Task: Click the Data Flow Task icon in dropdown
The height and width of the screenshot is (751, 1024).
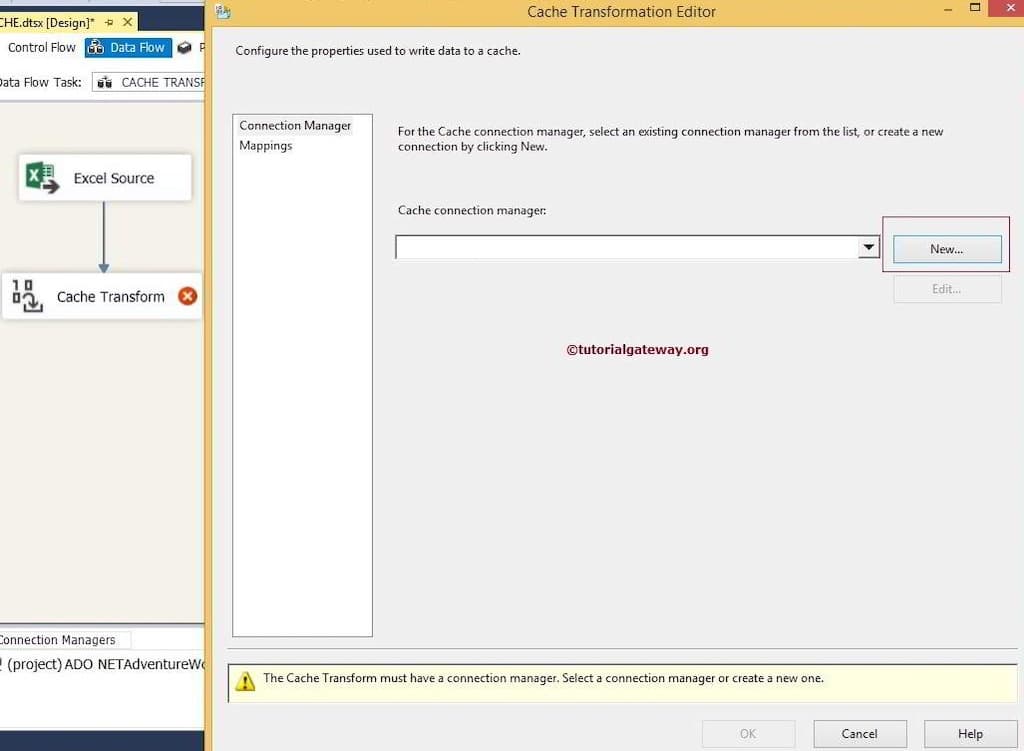Action: click(104, 82)
